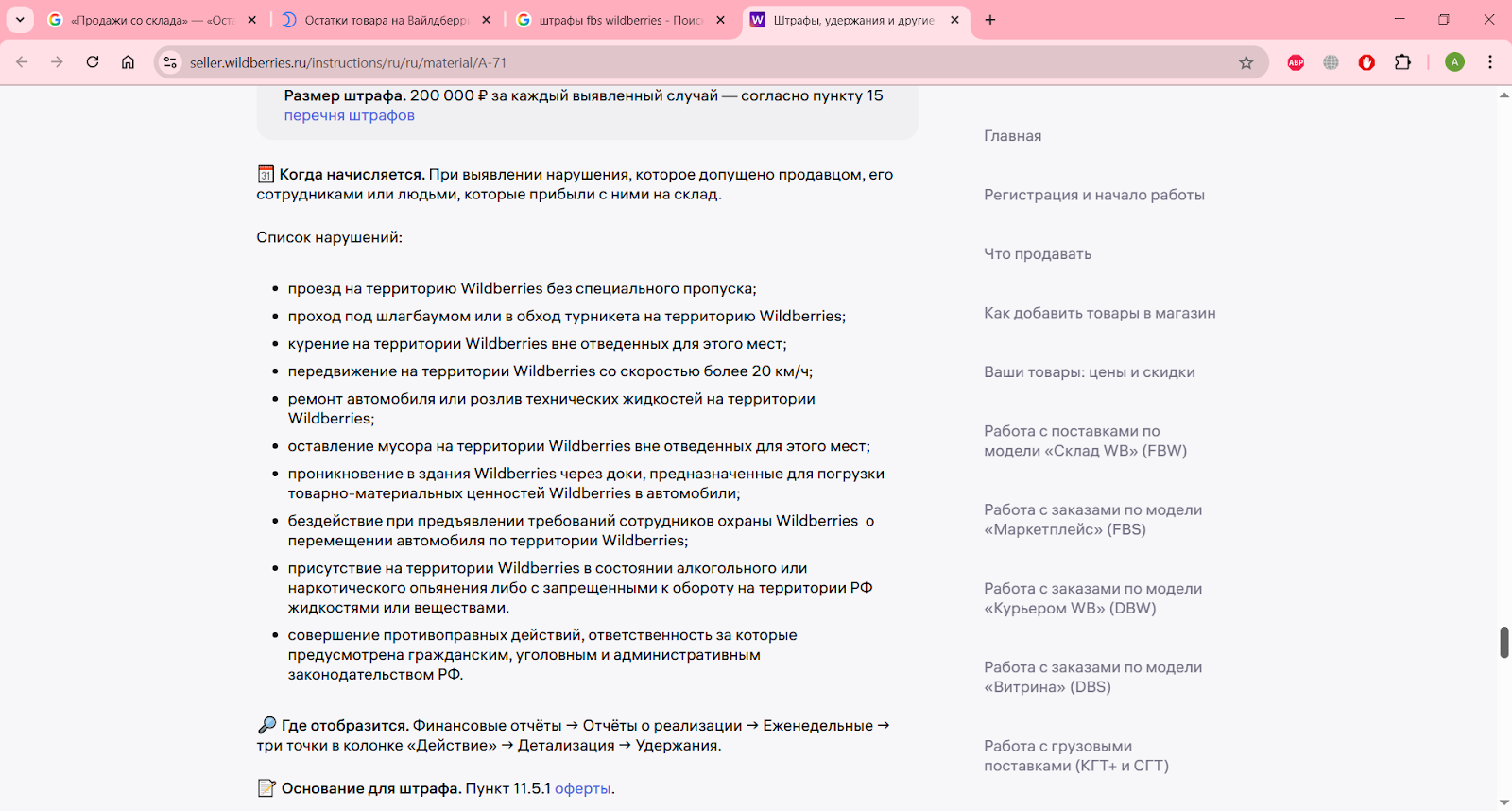Click text about оставление мусора на территории
This screenshot has height=811, width=1512.
point(578,446)
